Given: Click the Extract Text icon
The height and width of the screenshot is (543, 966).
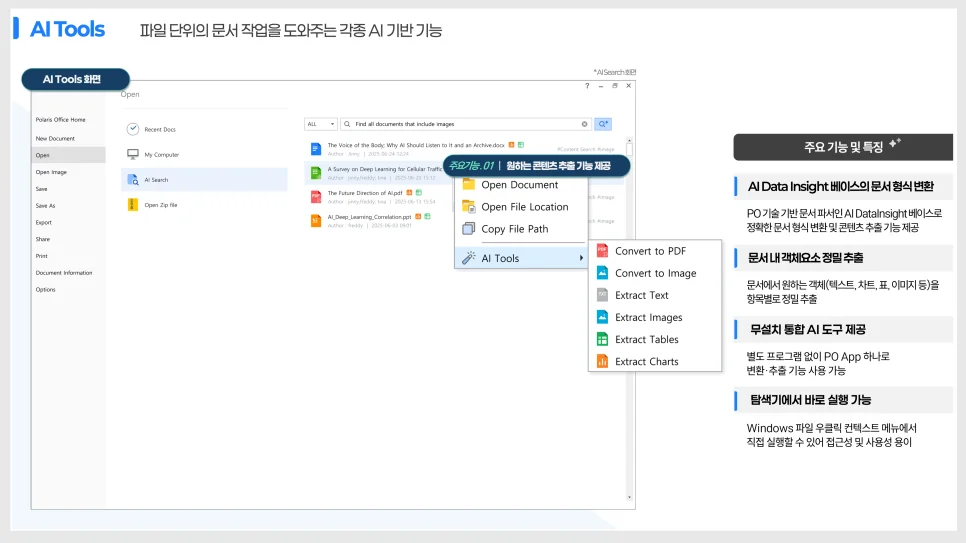Looking at the screenshot, I should (603, 295).
